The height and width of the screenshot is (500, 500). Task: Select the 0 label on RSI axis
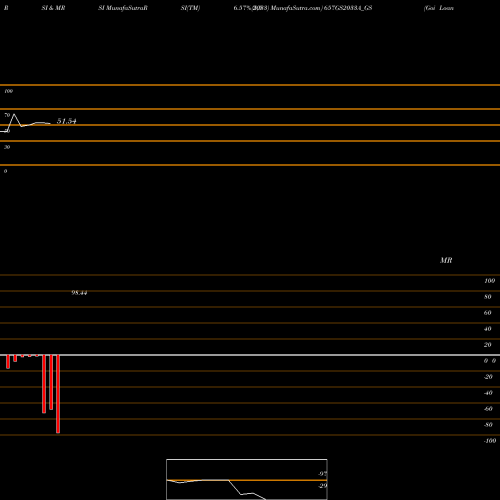[x=5, y=171]
